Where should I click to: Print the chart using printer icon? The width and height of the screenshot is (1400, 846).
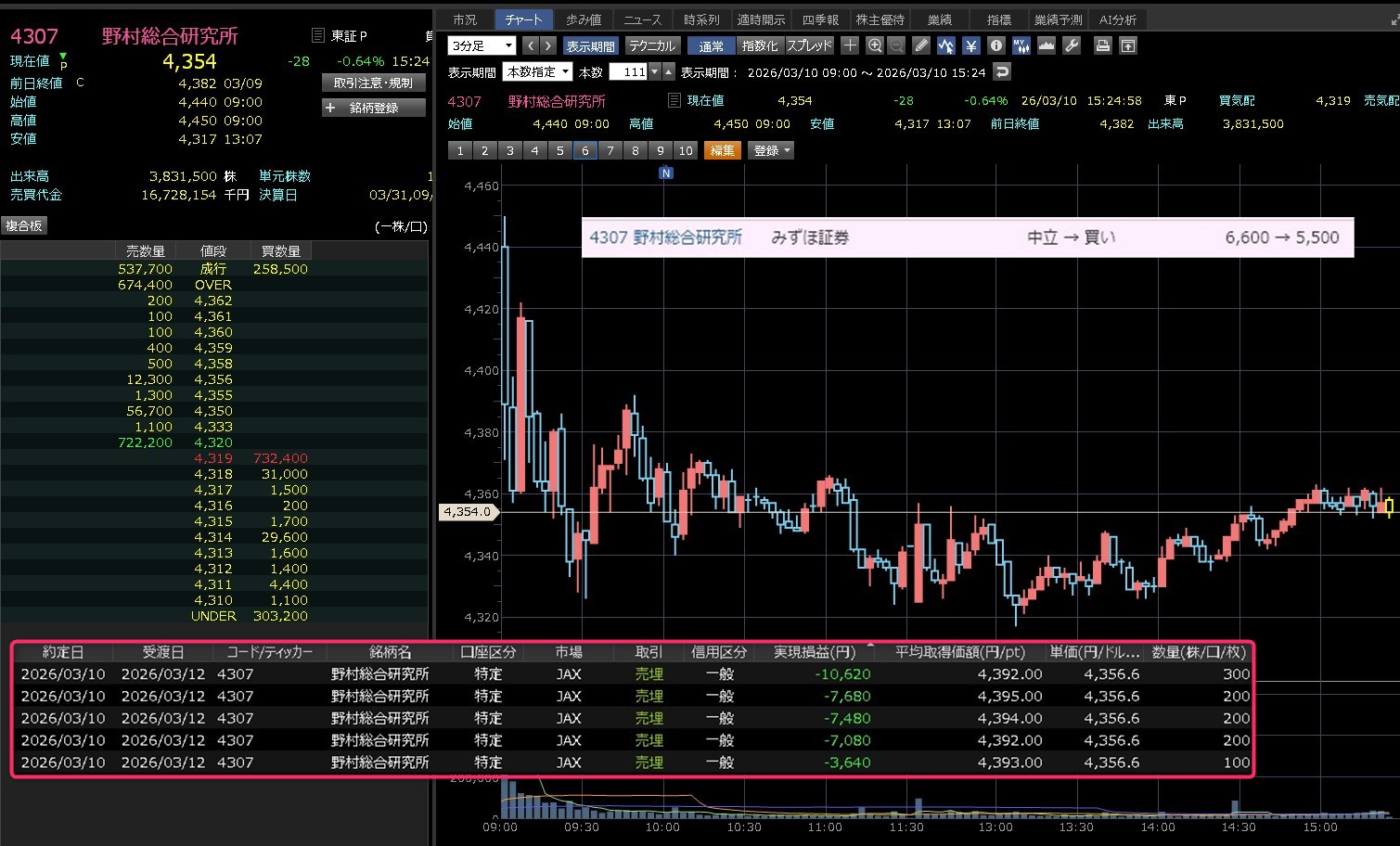click(x=1102, y=45)
